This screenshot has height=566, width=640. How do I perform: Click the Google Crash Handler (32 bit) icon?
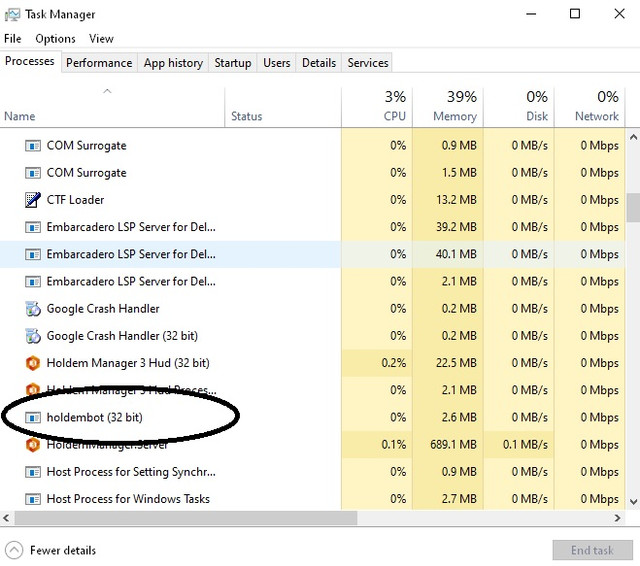click(33, 336)
